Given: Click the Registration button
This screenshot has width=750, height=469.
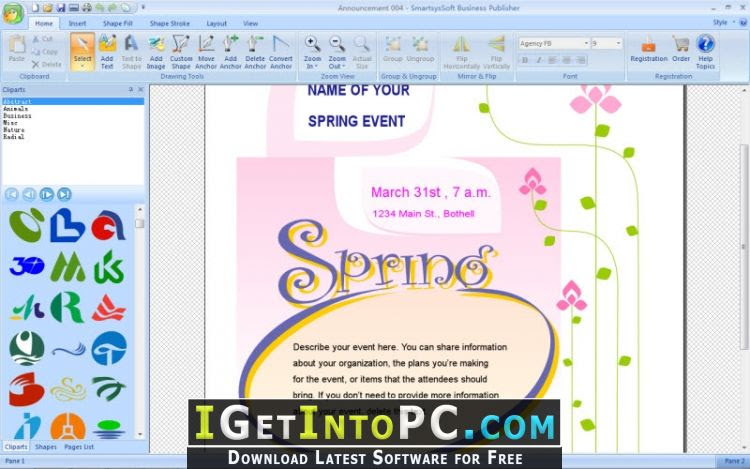Looking at the screenshot, I should (x=649, y=49).
